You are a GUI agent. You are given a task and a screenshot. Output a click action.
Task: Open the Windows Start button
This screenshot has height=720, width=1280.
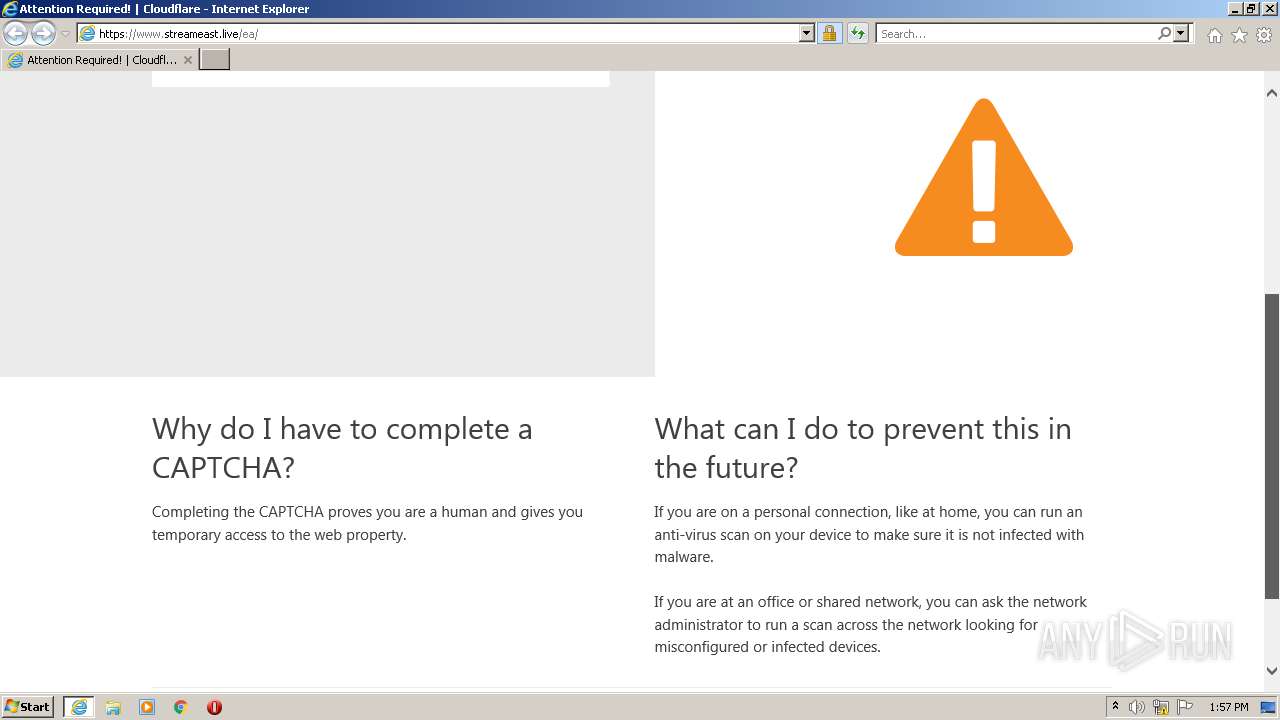click(28, 707)
